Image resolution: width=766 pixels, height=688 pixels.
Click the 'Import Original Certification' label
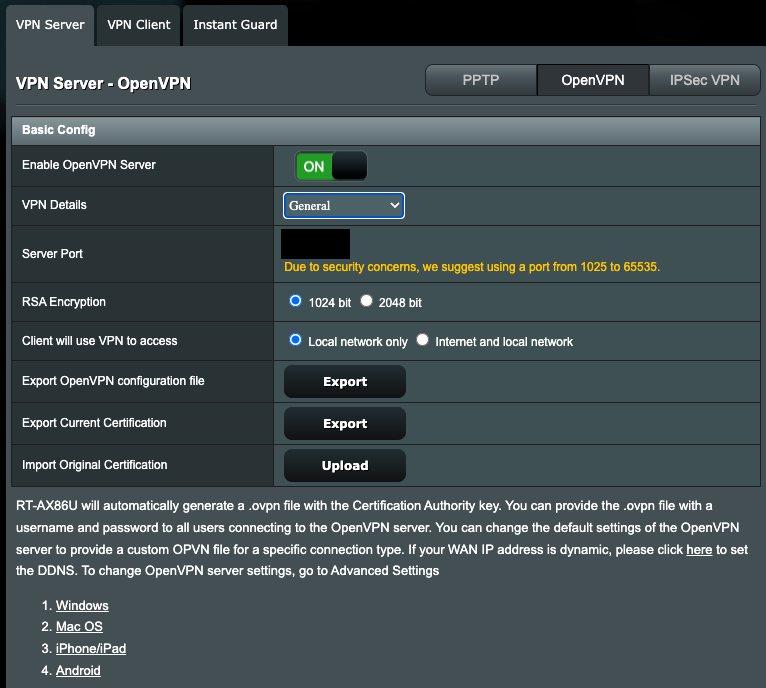coord(94,465)
